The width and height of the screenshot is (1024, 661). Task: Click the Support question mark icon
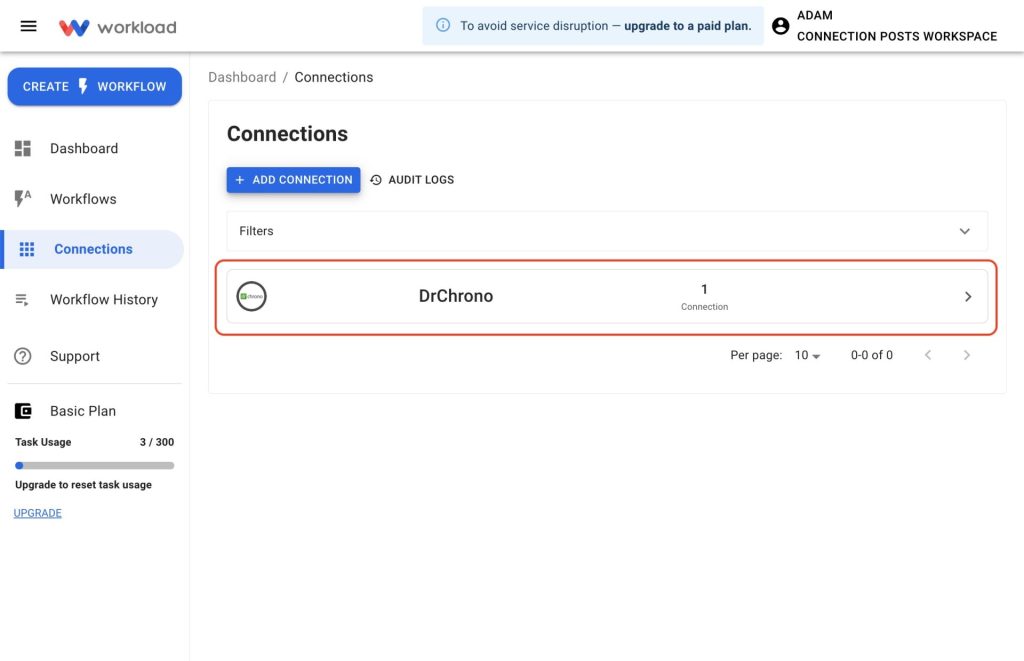pyautogui.click(x=23, y=356)
